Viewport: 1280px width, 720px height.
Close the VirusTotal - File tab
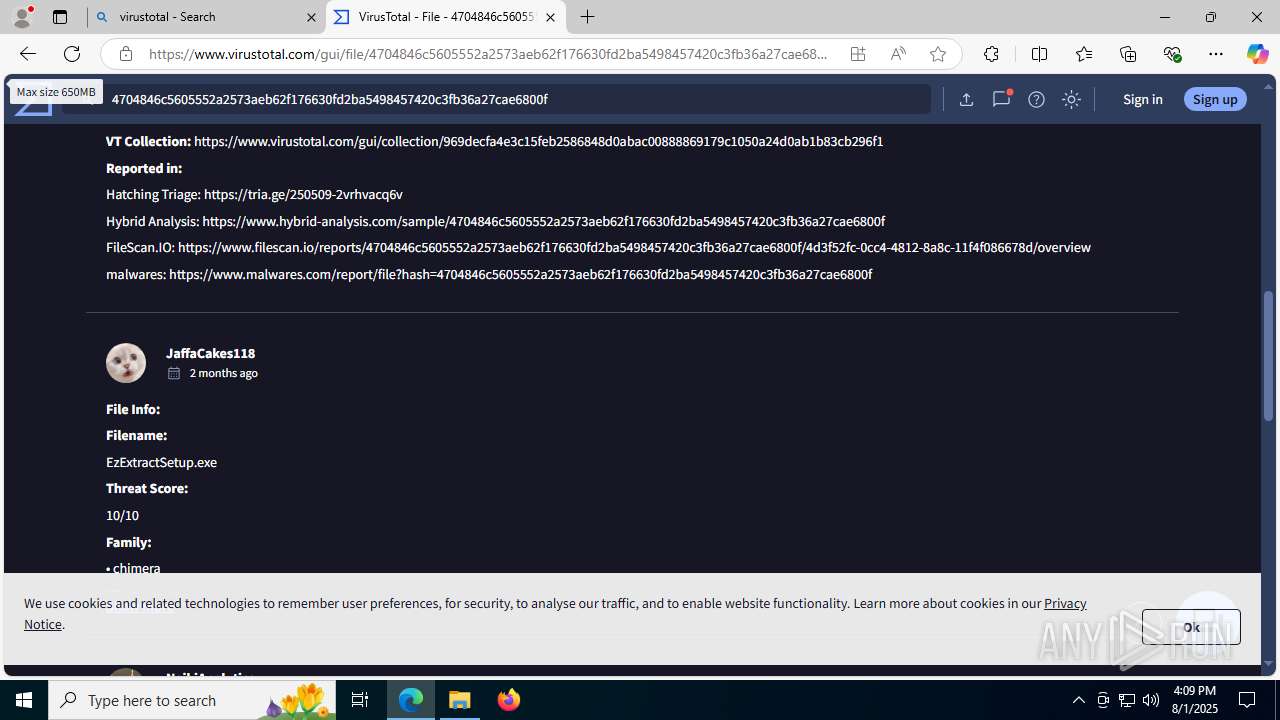click(x=550, y=17)
